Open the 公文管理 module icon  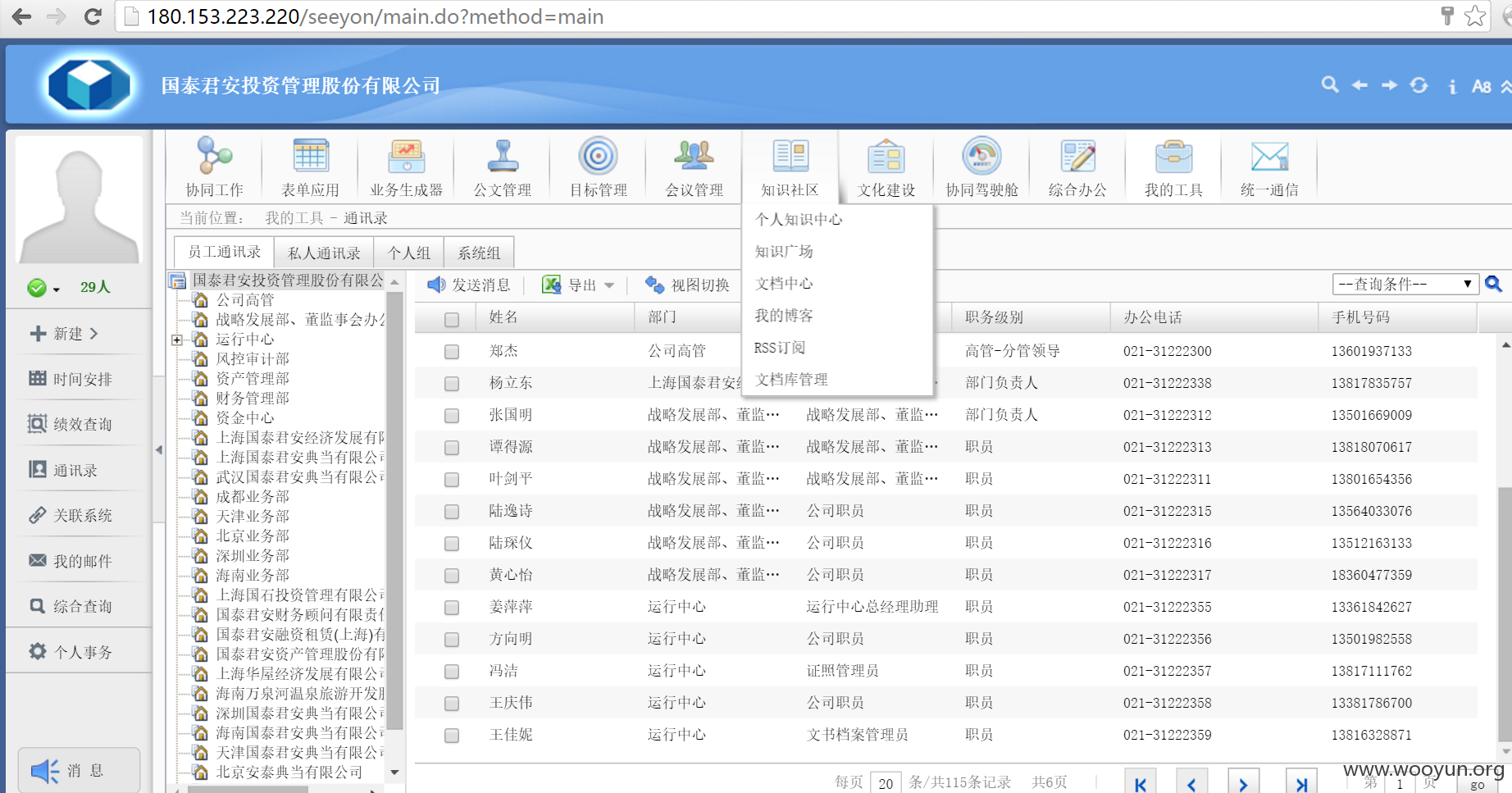(503, 156)
